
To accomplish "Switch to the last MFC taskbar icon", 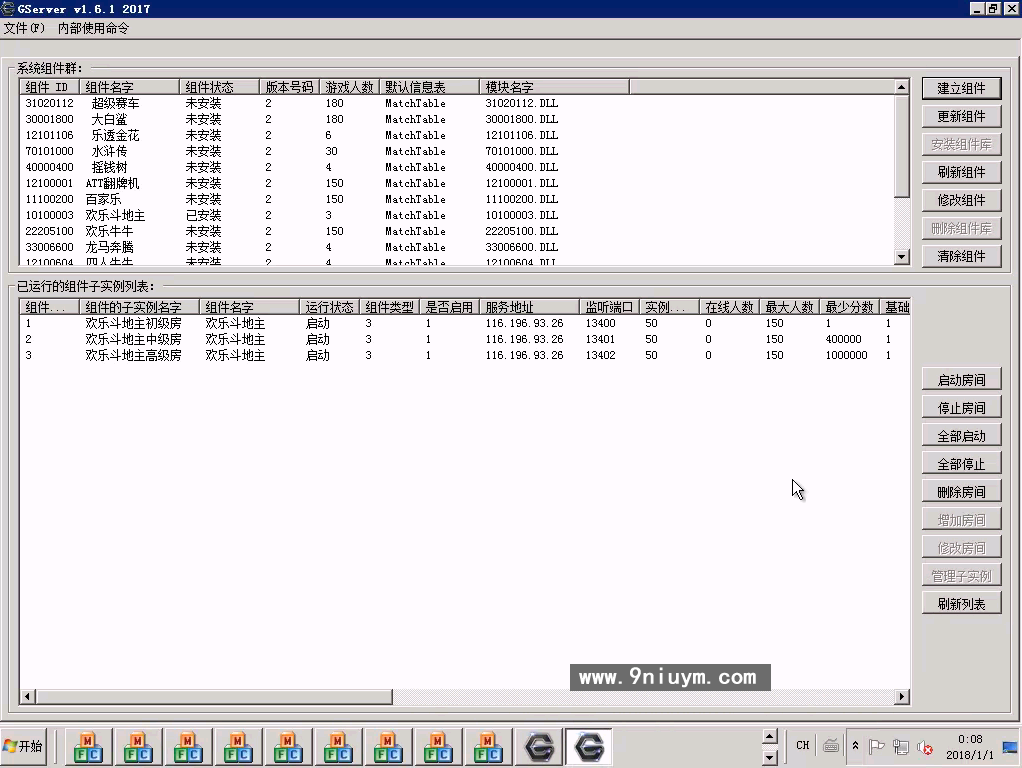I will (x=488, y=747).
